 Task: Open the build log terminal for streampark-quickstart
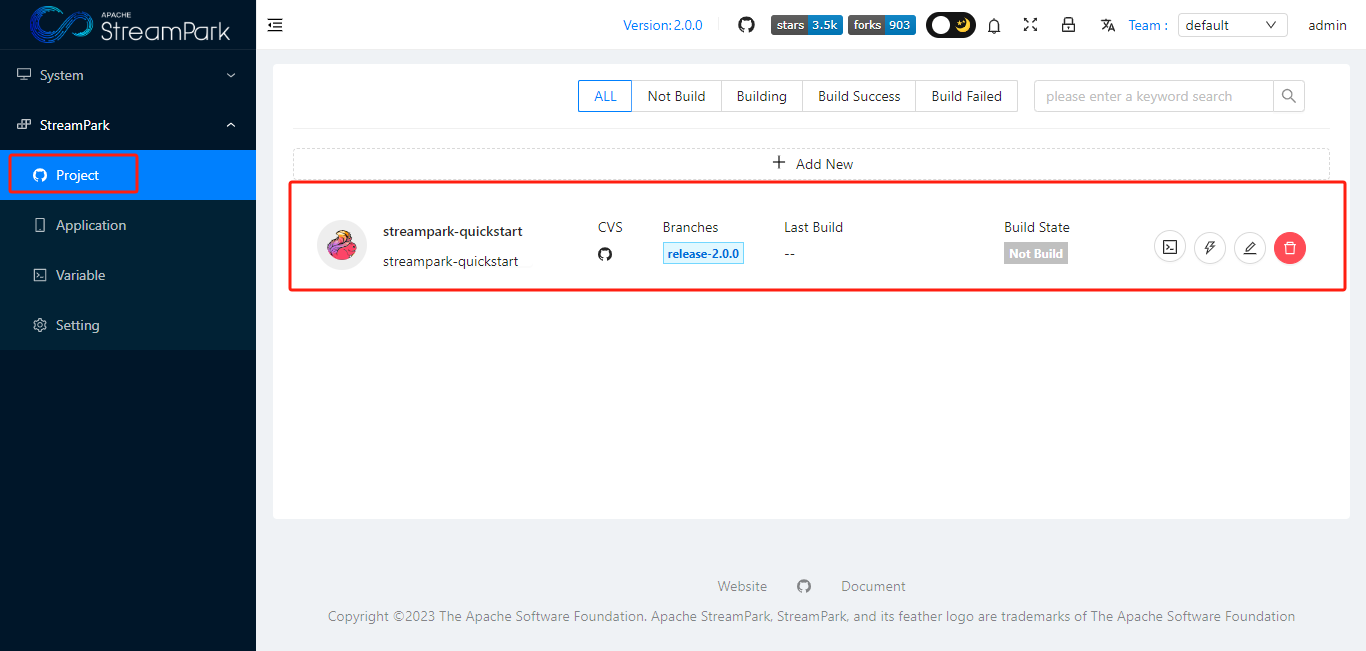1170,247
